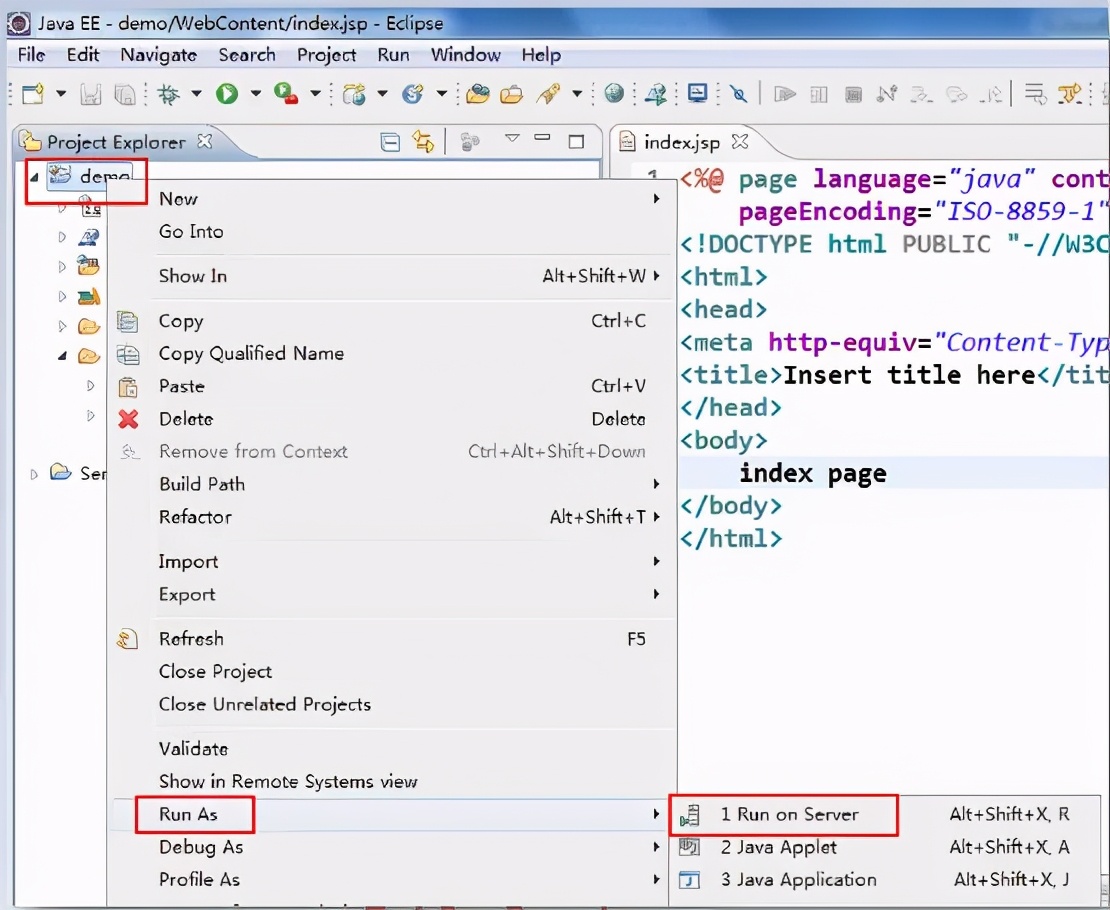
Task: Expand the Servers folder tree node
Action: click(36, 473)
